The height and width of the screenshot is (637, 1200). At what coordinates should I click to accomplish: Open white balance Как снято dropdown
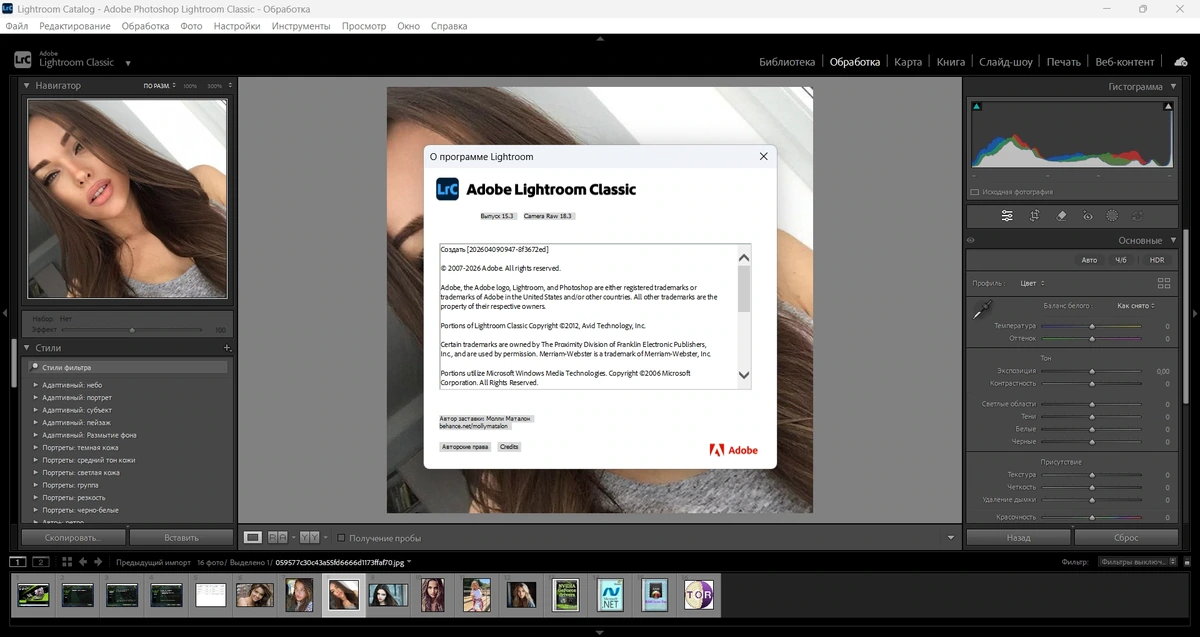click(1136, 305)
